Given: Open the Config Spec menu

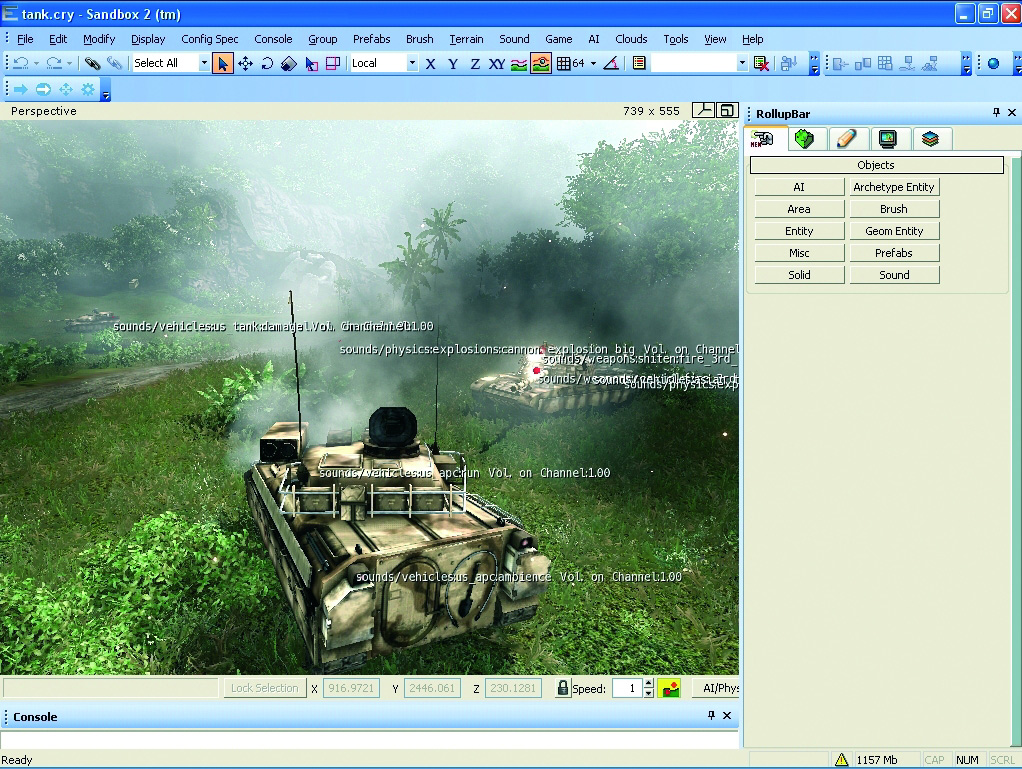Looking at the screenshot, I should [209, 39].
